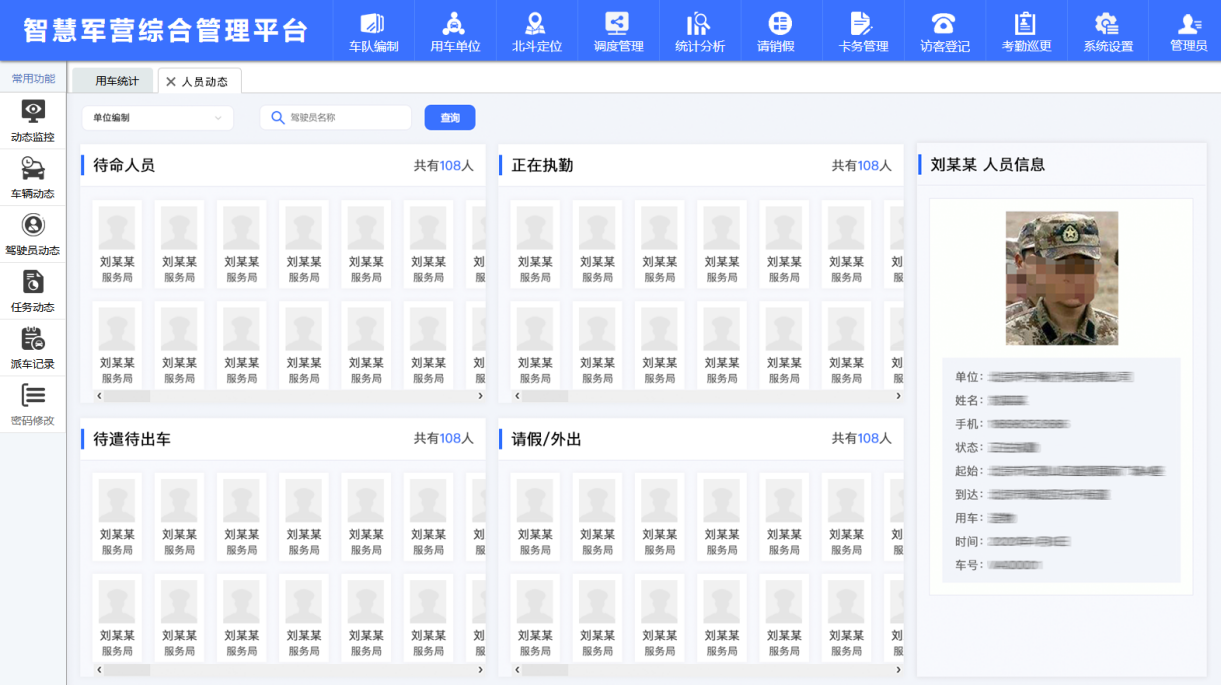Open 派车记录 in the sidebar

33,349
